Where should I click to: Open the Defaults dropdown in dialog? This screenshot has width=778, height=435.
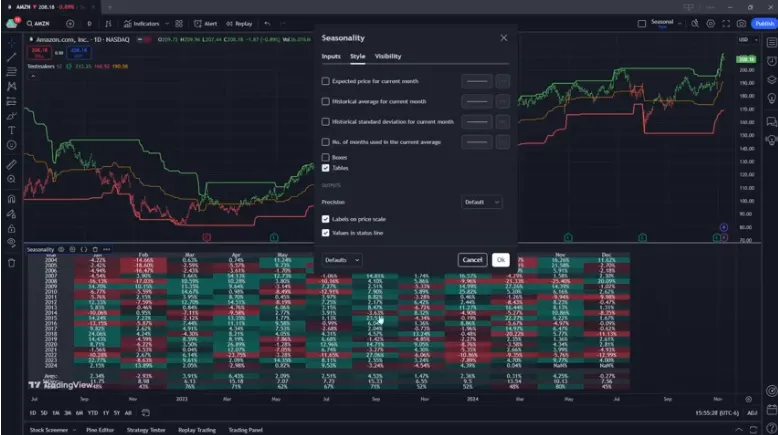341,260
